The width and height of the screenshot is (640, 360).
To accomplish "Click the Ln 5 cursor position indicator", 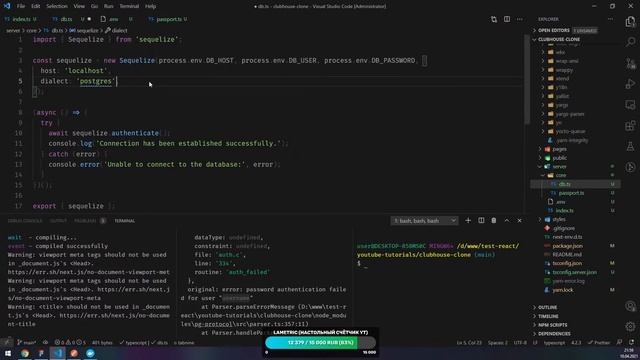I will coord(469,342).
